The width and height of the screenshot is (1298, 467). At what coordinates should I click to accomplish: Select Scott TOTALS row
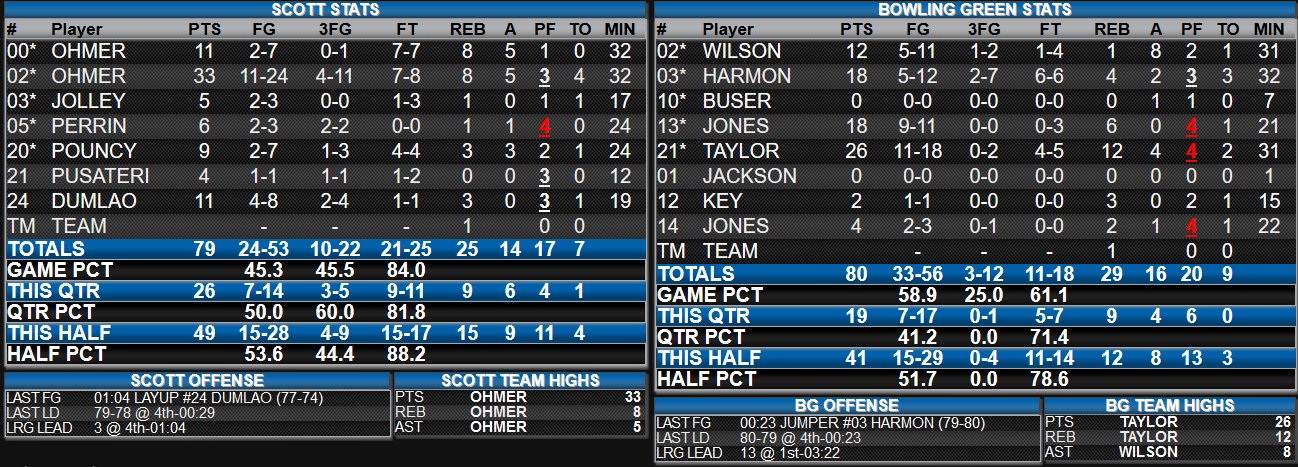tap(325, 249)
